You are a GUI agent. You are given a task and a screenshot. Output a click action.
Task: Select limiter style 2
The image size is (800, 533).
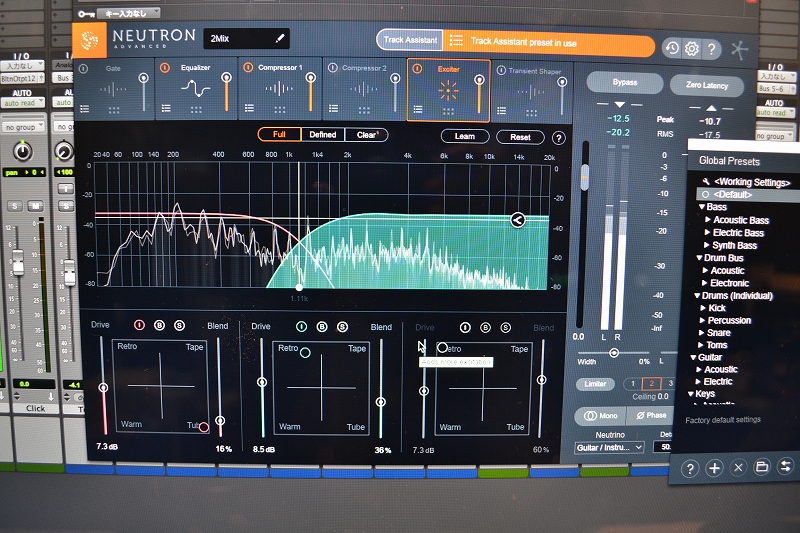(x=651, y=384)
